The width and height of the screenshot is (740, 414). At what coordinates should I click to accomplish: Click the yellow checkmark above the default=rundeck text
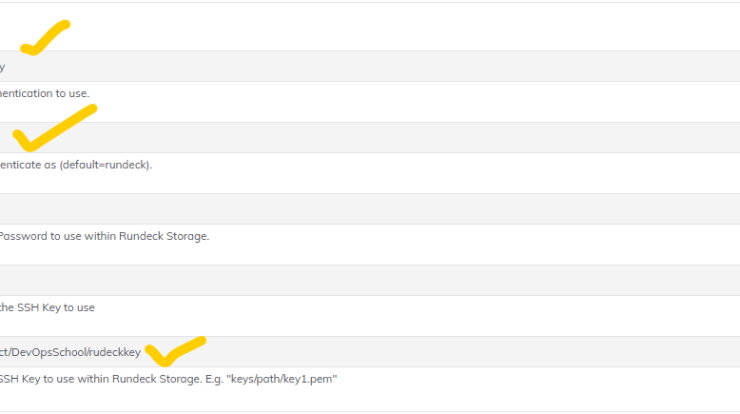55,128
